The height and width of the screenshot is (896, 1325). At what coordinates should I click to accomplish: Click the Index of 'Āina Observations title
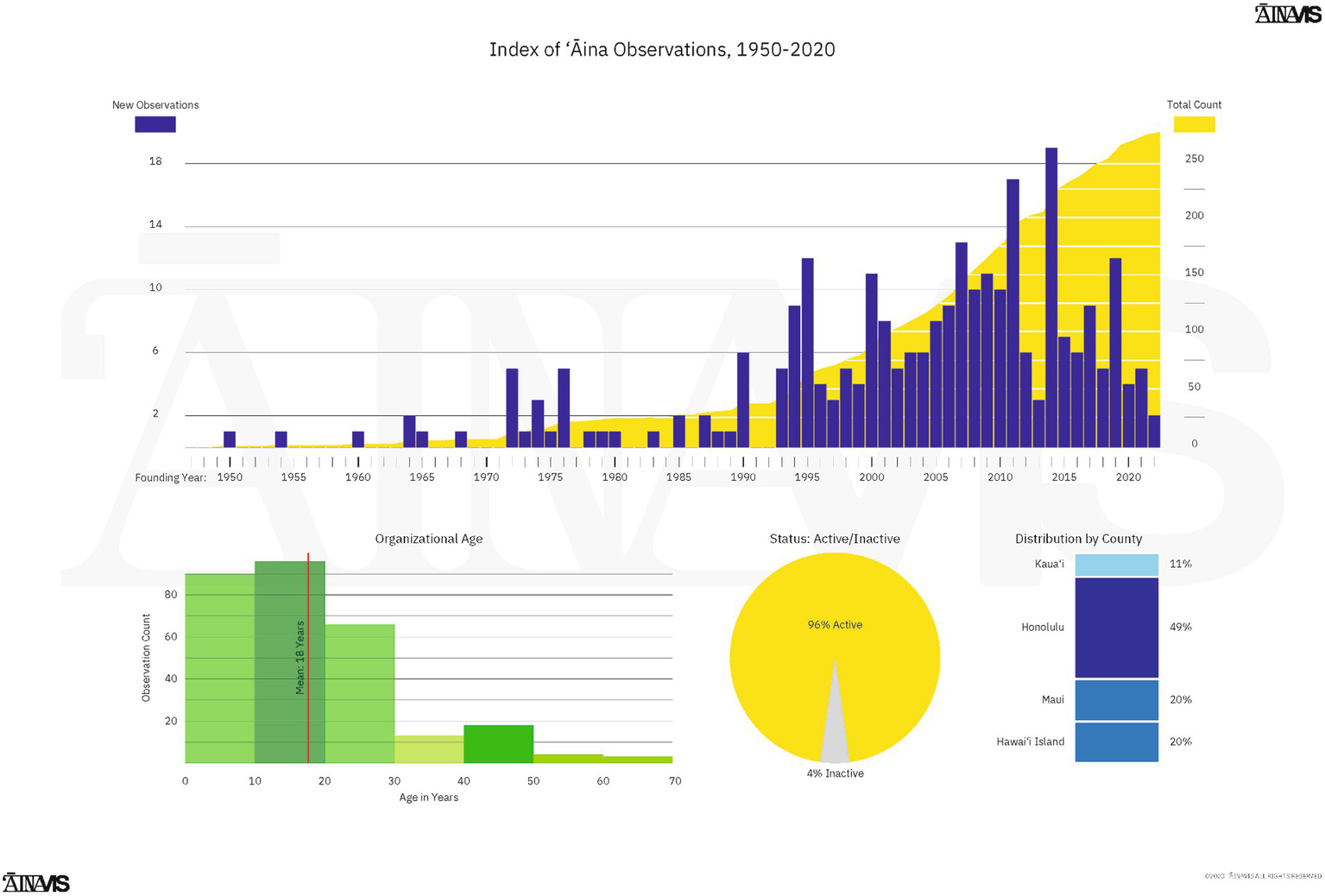662,50
